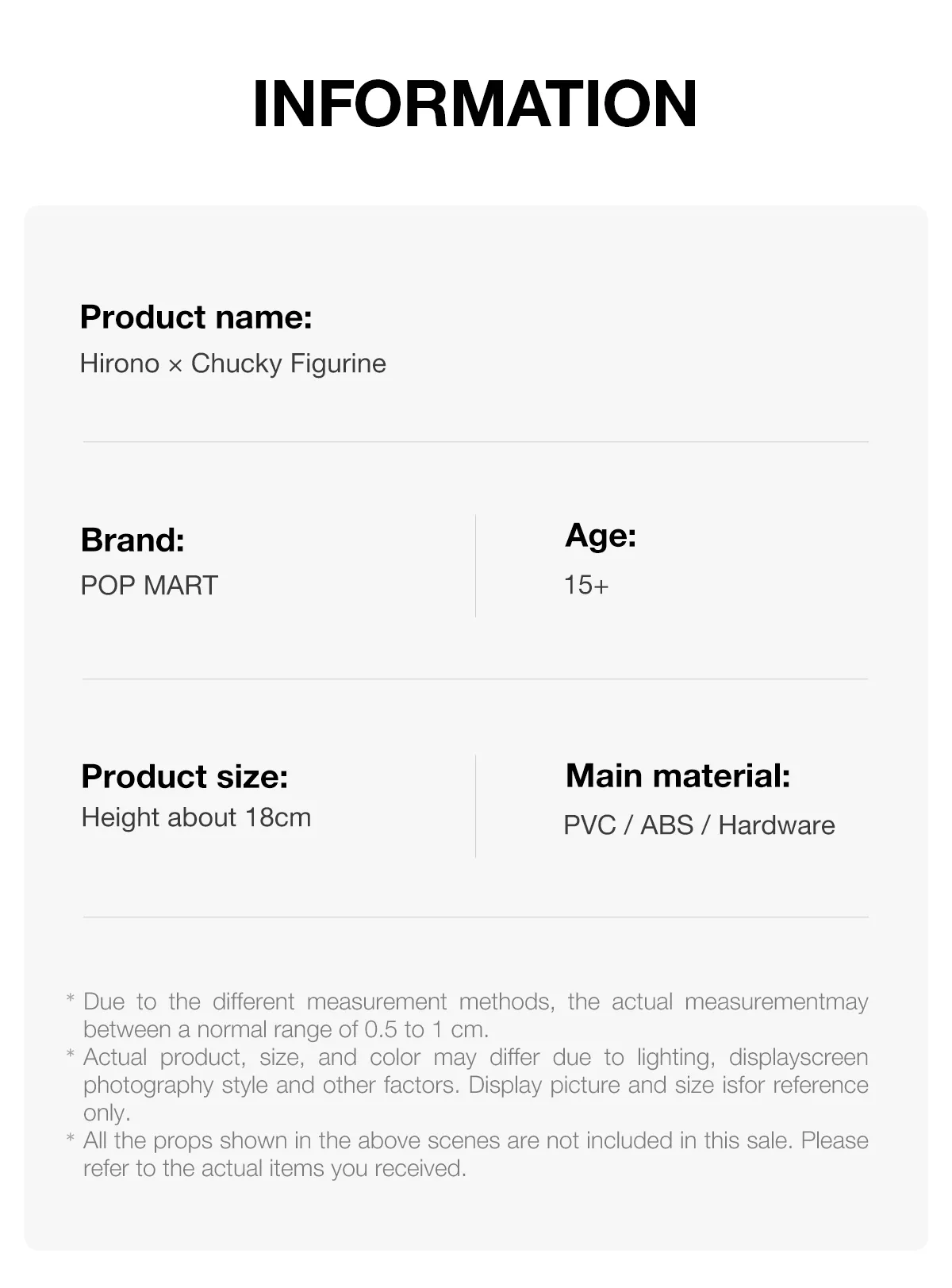
Task: Click the word ABS in materials
Action: click(666, 825)
